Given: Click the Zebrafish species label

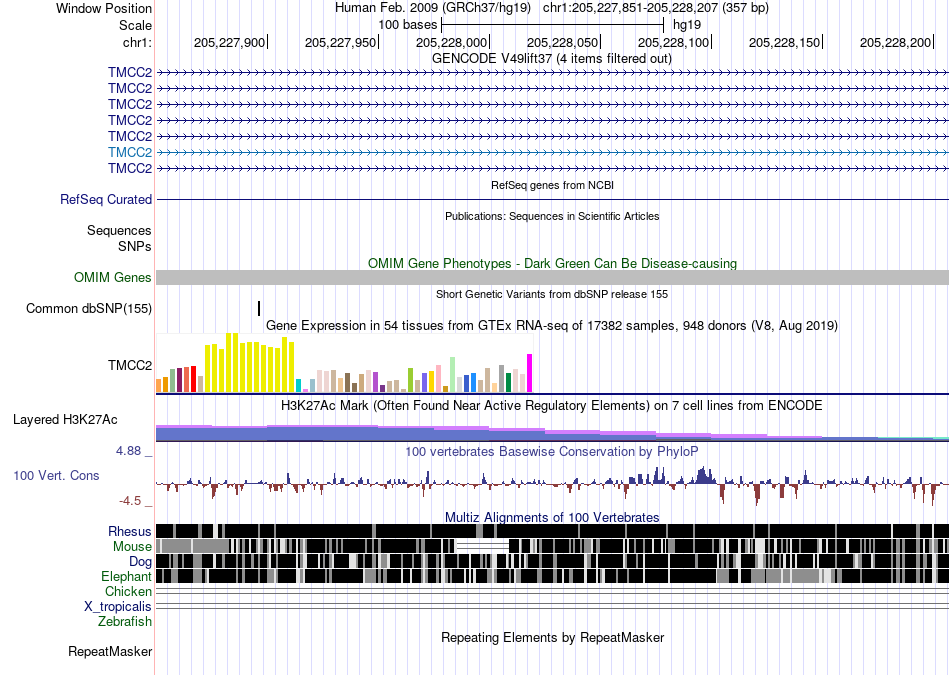Looking at the screenshot, I should (125, 621).
